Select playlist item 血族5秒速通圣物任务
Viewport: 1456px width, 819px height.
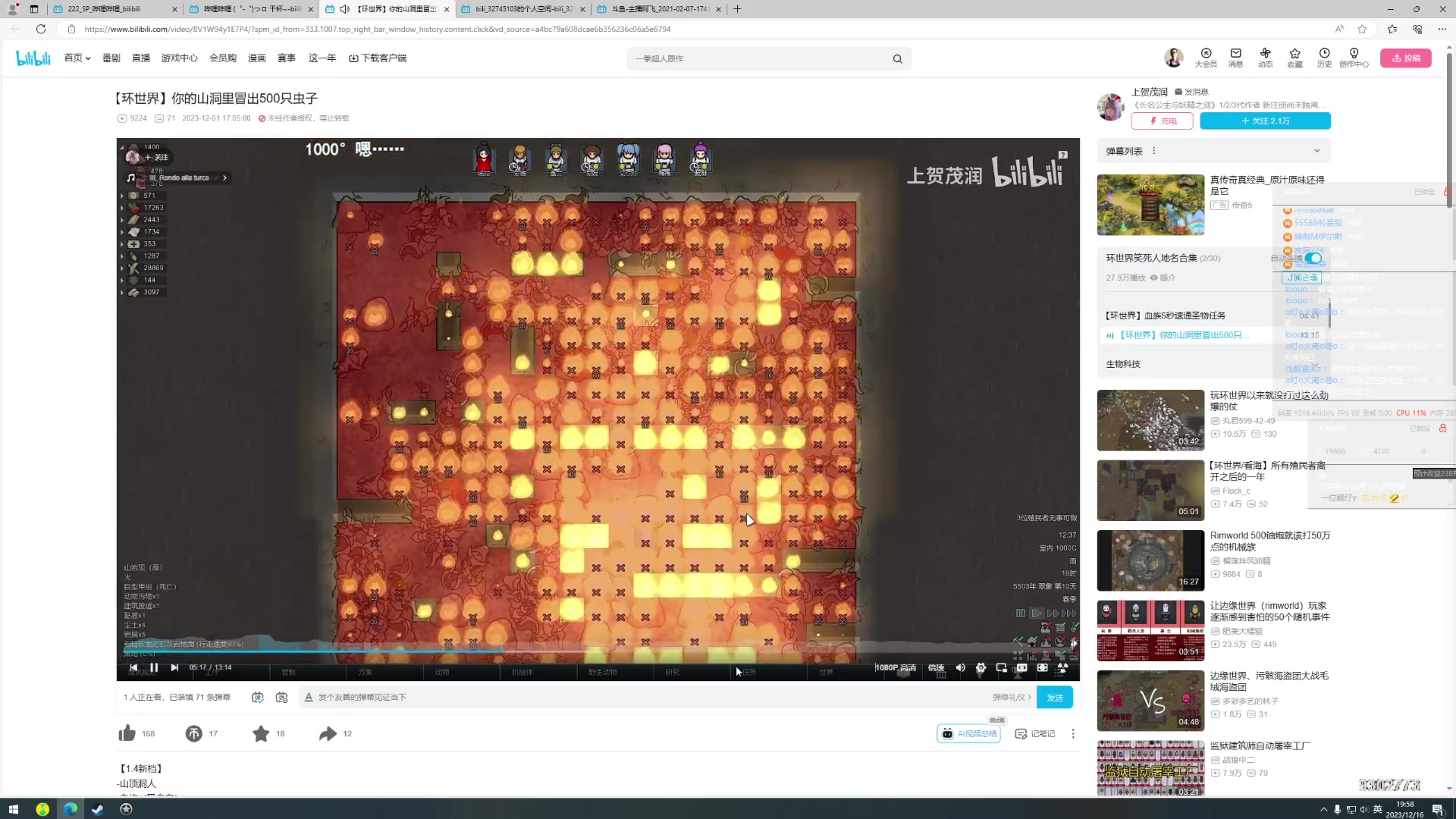point(1166,315)
